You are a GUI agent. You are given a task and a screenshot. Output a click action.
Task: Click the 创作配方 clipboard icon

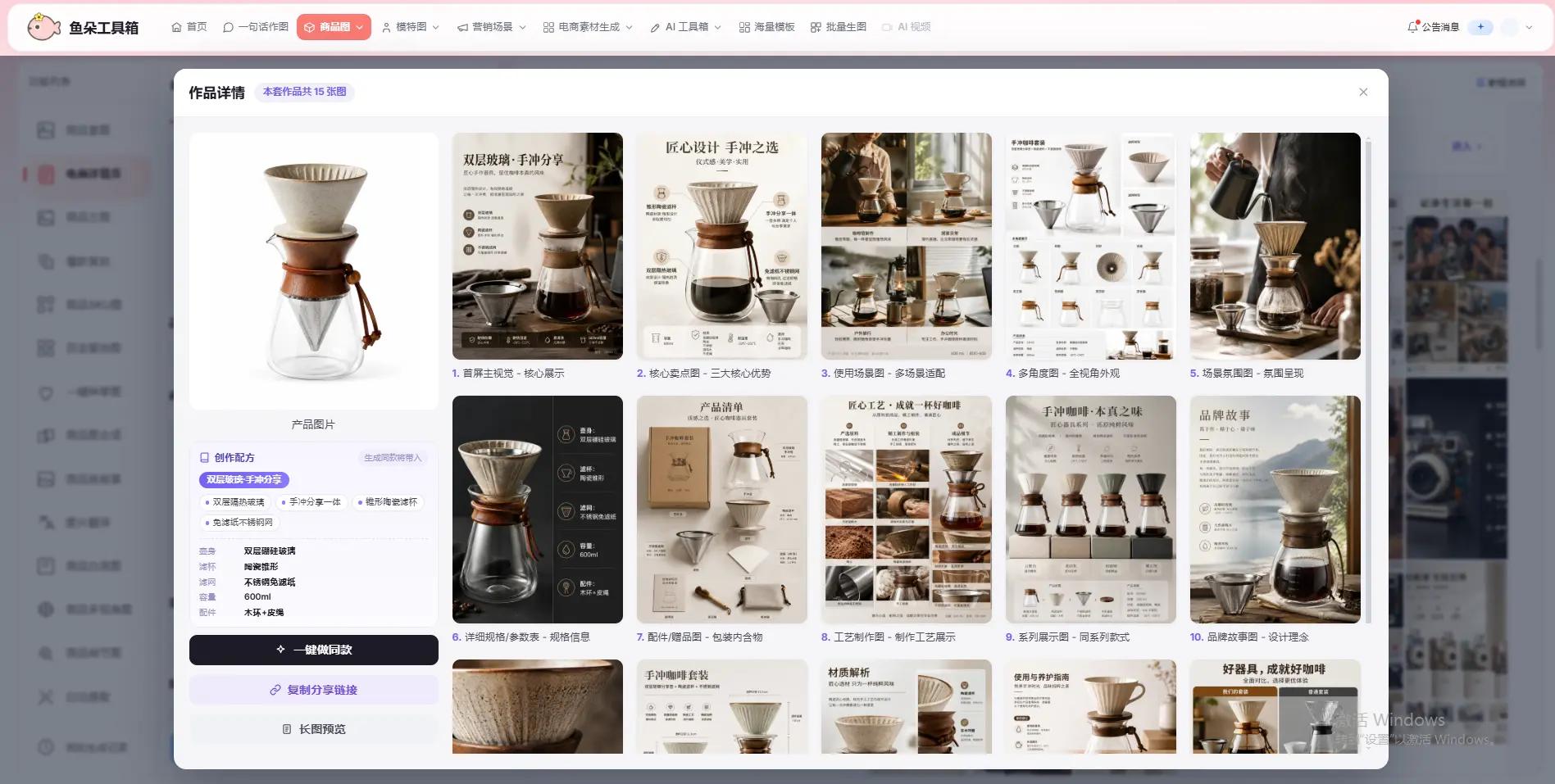[204, 458]
